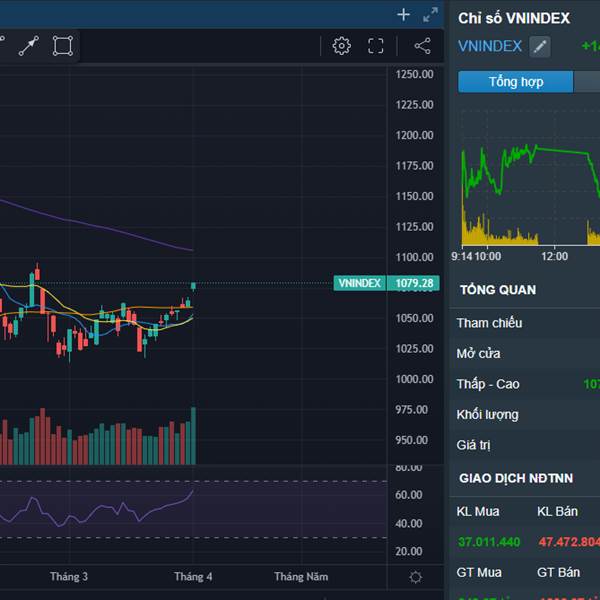Click VNINDEX price label 1079.28
This screenshot has width=600, height=600.
pos(413,283)
